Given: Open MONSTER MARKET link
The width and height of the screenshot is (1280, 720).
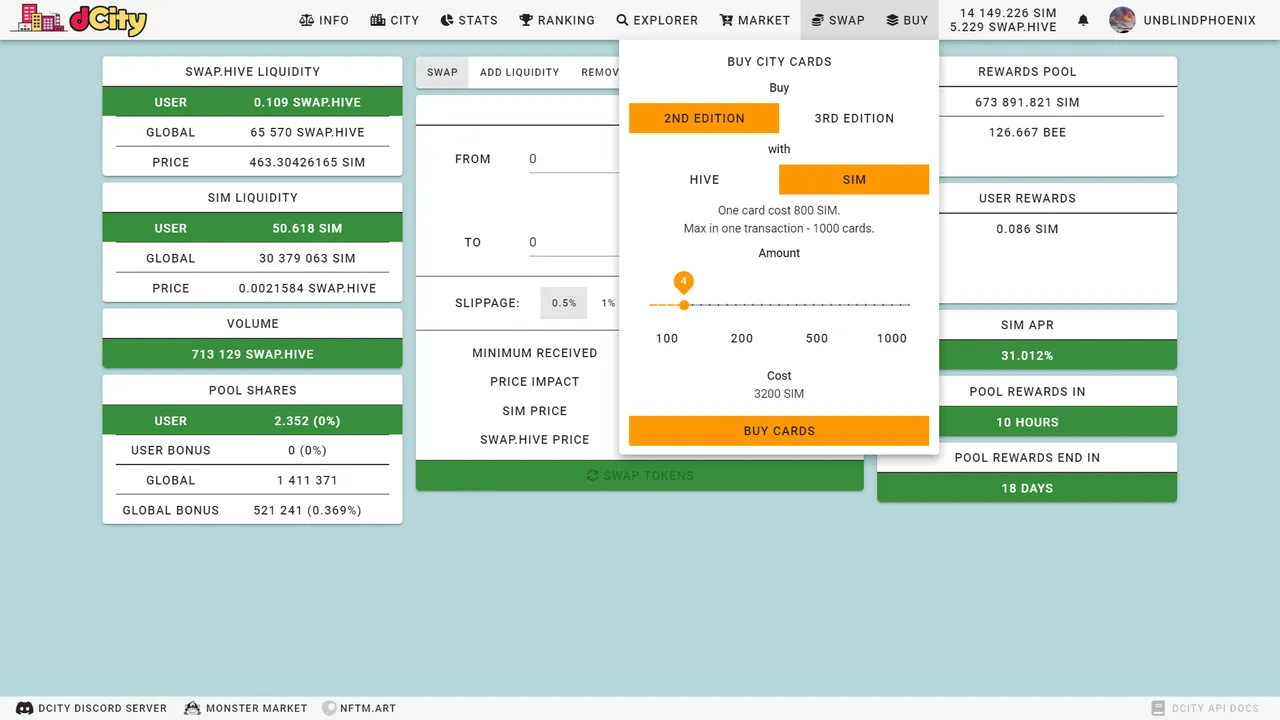Looking at the screenshot, I should [x=256, y=708].
